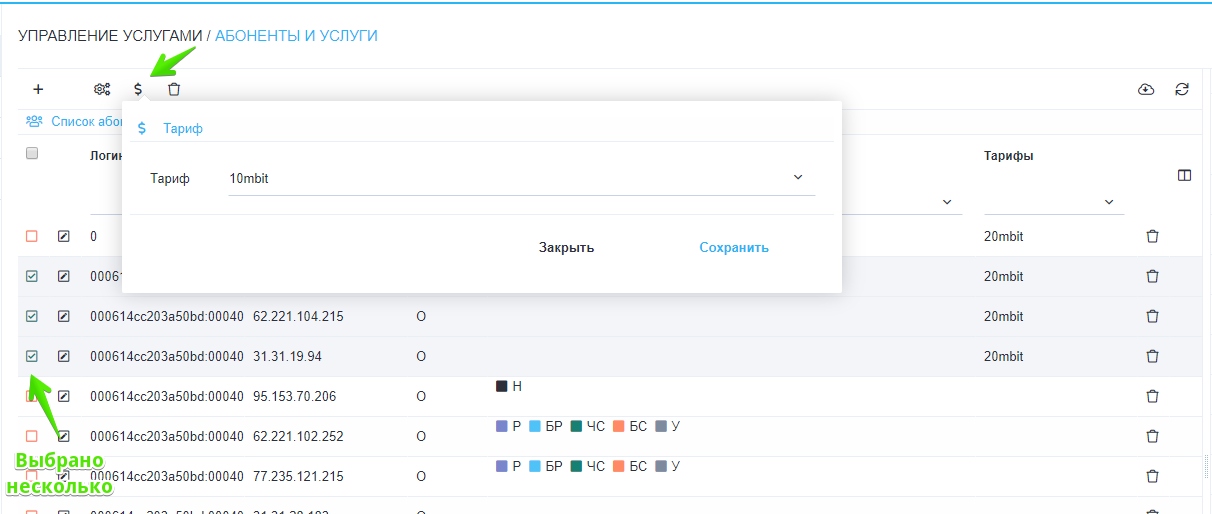Toggle the select-all checkbox in table header
1212x514 pixels.
(32, 153)
